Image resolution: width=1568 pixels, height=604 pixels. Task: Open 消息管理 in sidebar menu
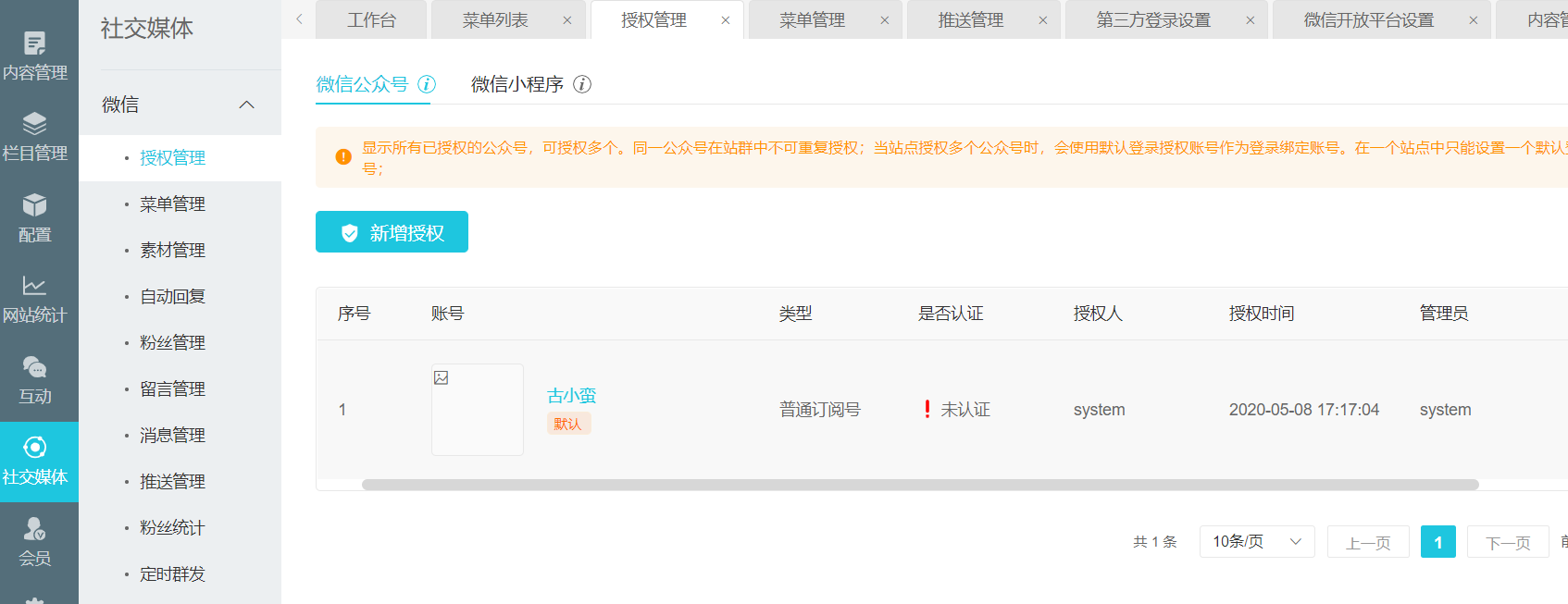172,436
